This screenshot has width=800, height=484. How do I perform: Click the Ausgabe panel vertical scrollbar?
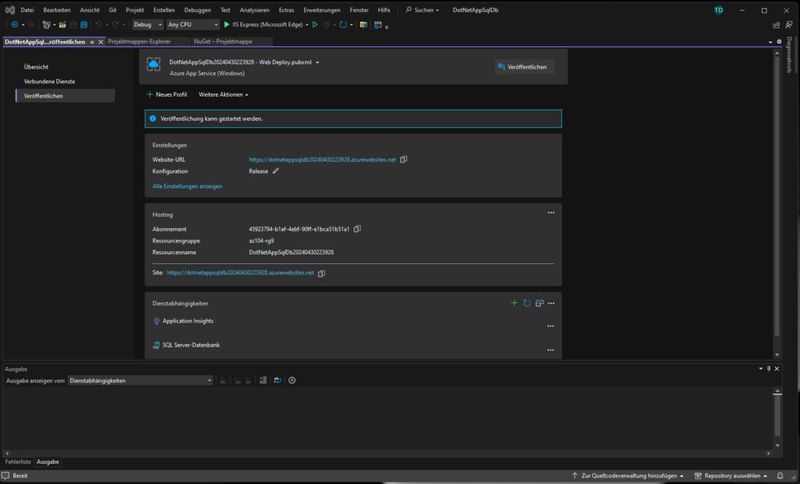point(777,416)
